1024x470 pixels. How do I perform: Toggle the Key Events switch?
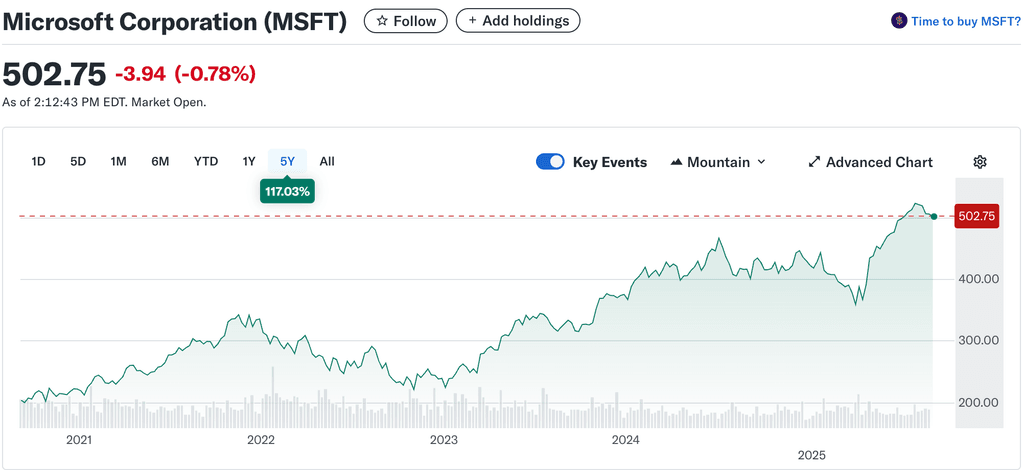coord(551,162)
